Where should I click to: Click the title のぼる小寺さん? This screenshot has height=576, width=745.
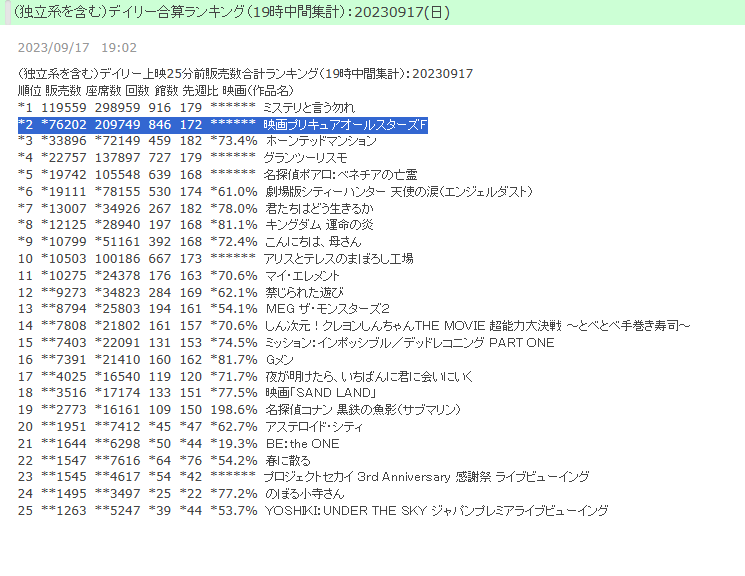pyautogui.click(x=305, y=493)
